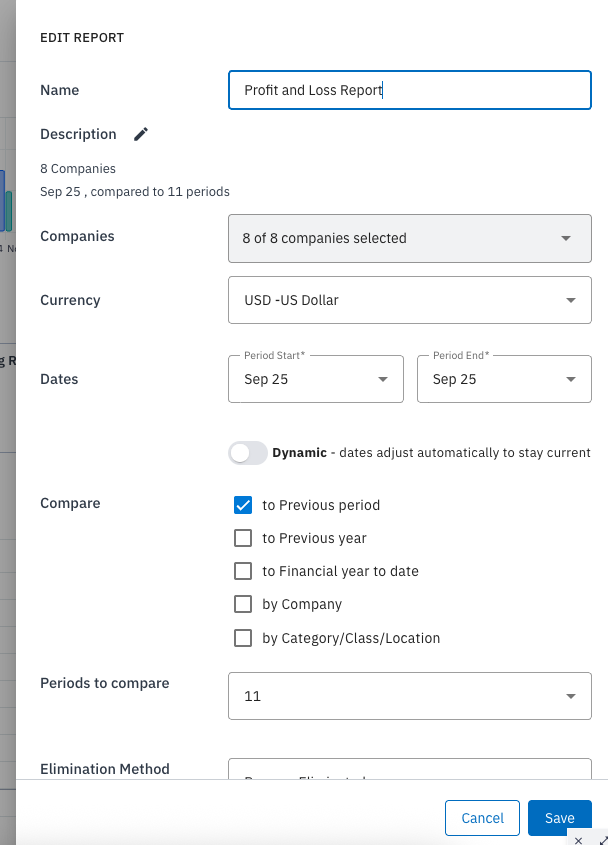Click the expand arrows icon at bottom-right
The image size is (608, 845).
point(601,840)
